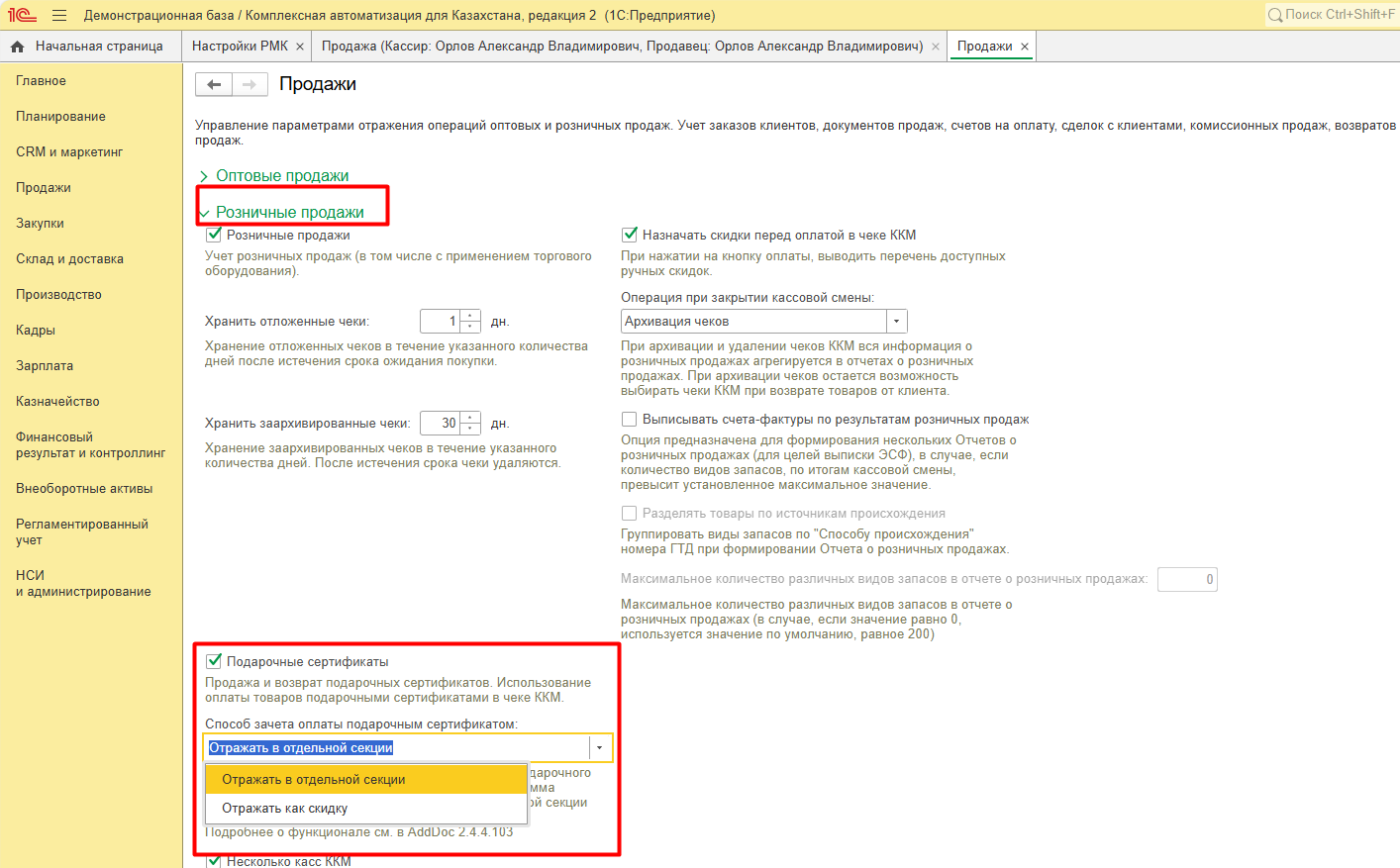Screen dimensions: 1400x868
Task: Uncheck the Розничные продажи checkbox
Action: point(214,236)
